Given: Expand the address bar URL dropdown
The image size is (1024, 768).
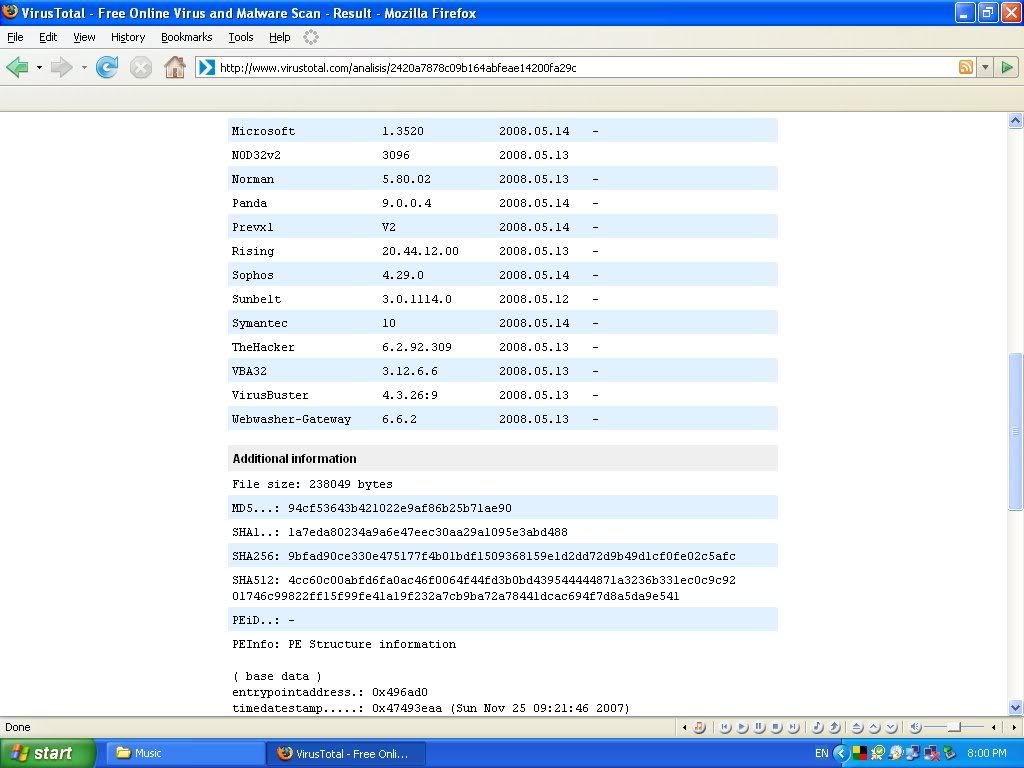Looking at the screenshot, I should pyautogui.click(x=985, y=67).
